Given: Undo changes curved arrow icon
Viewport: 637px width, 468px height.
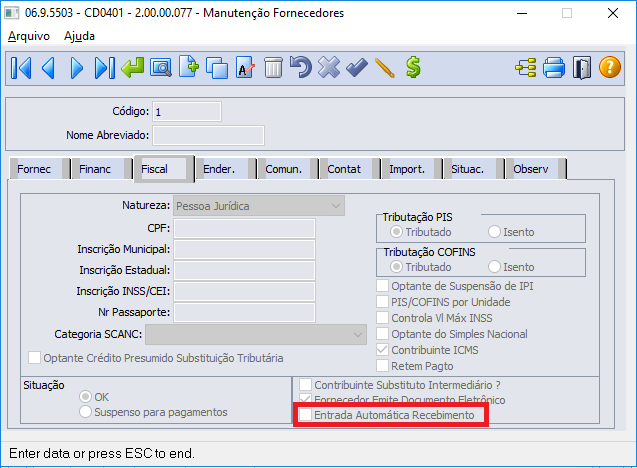Looking at the screenshot, I should 301,67.
